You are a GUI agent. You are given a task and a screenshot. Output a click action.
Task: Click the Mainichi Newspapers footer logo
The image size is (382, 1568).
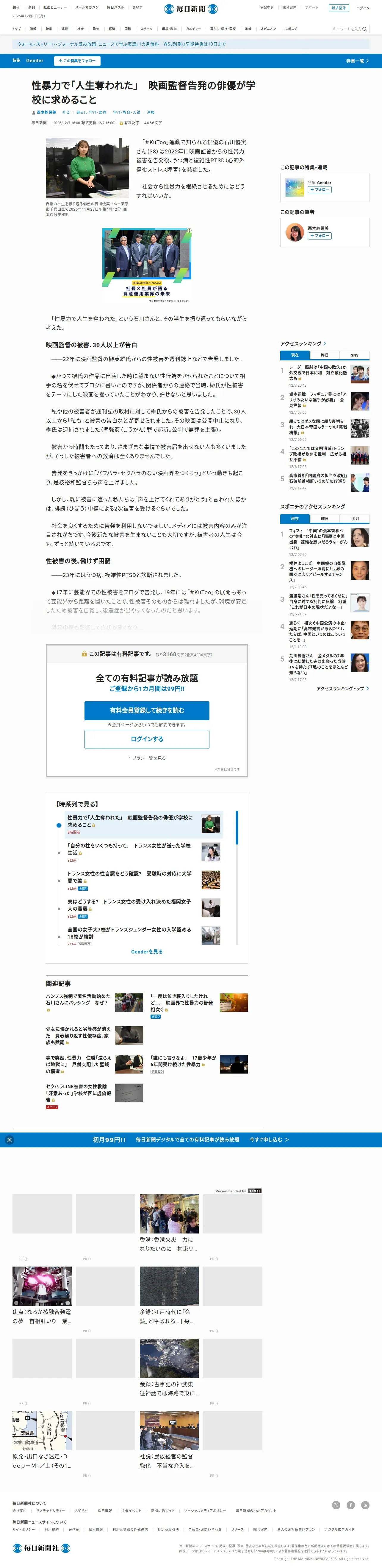[x=41, y=1548]
